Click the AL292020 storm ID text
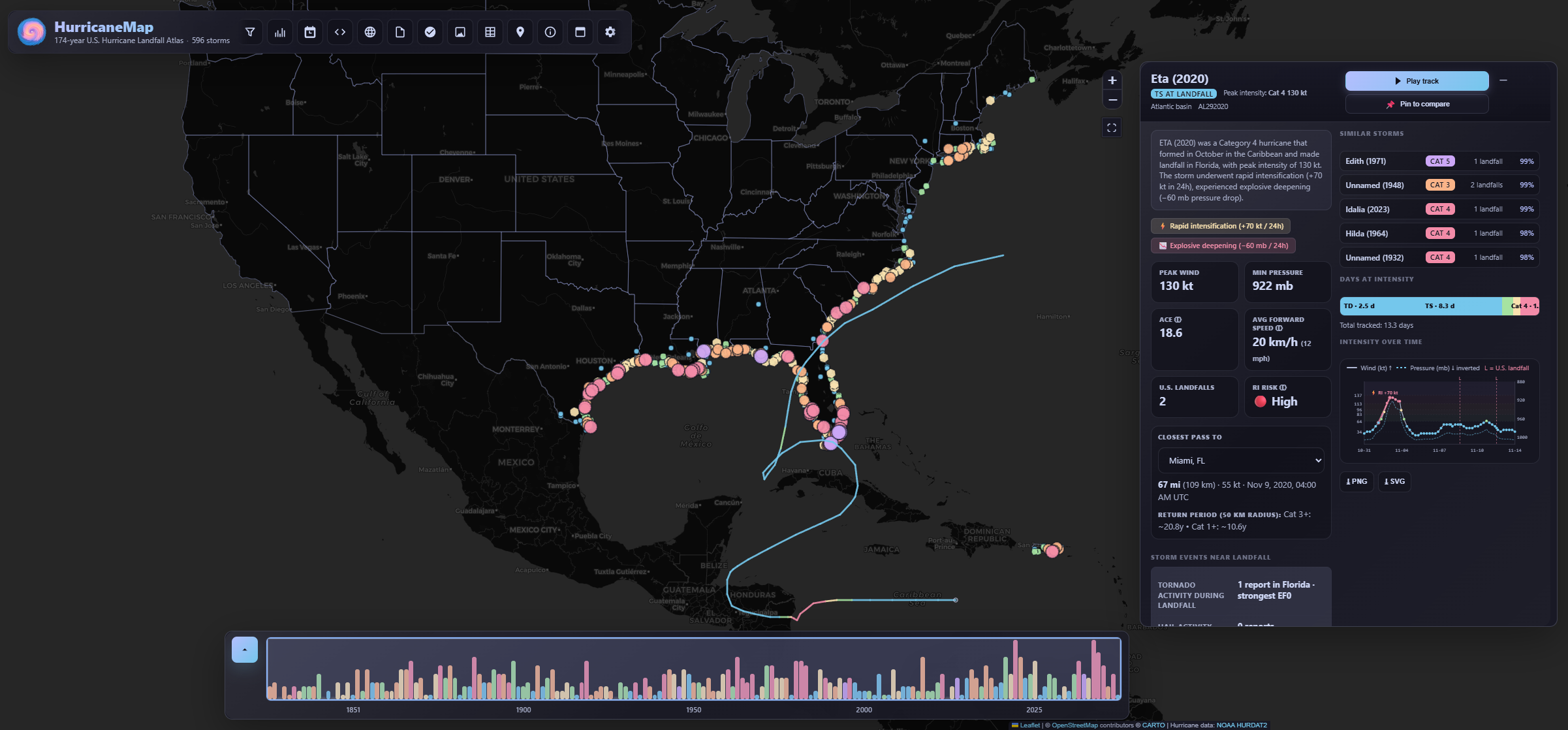This screenshot has height=730, width=1568. [1213, 106]
